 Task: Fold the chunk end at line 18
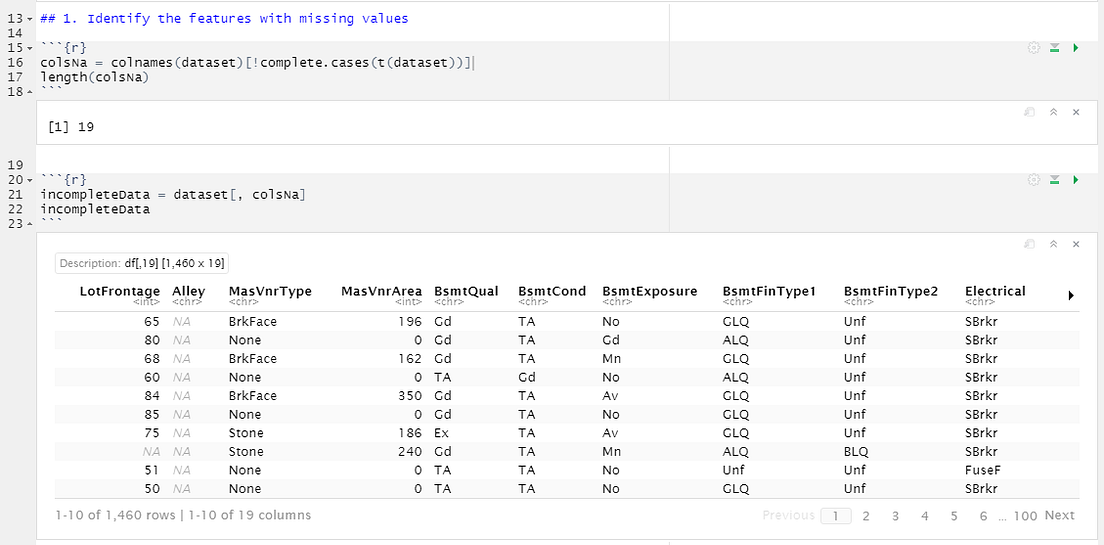click(29, 92)
